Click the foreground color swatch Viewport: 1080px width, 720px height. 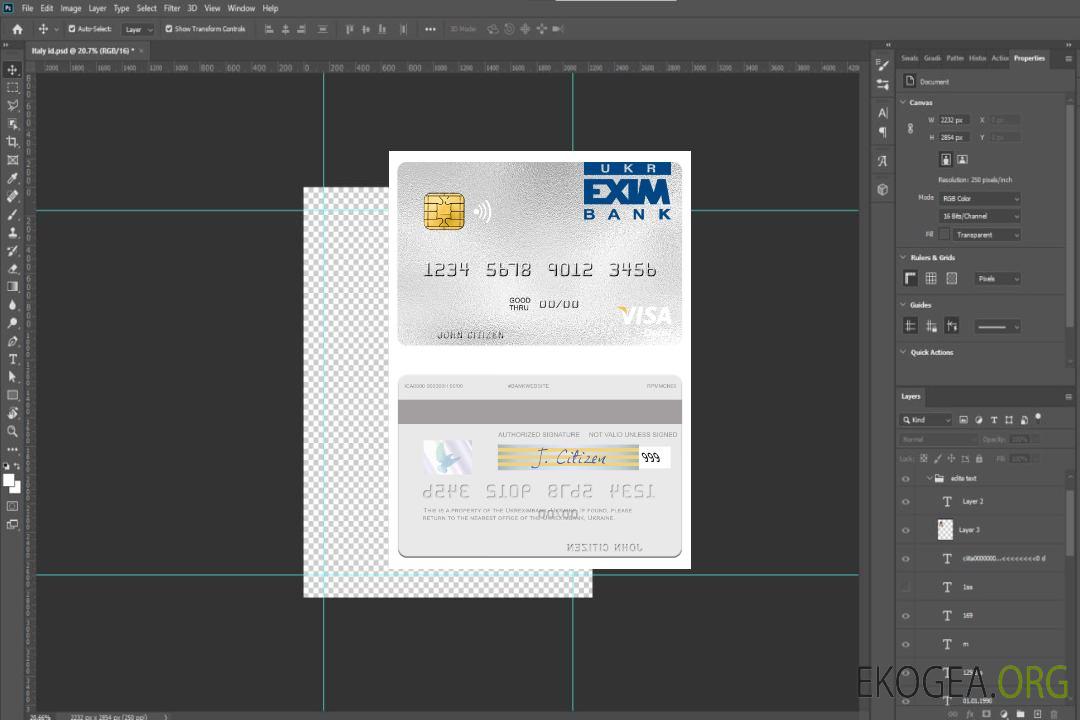coord(9,481)
